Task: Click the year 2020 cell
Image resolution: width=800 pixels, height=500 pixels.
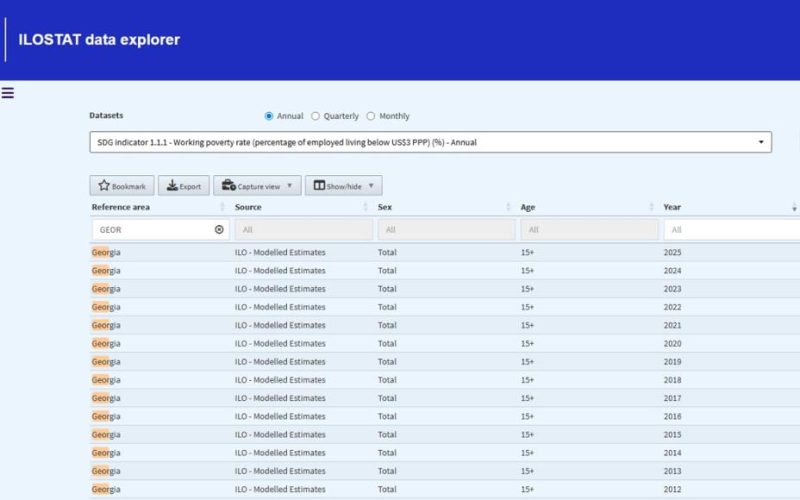Action: [x=672, y=343]
